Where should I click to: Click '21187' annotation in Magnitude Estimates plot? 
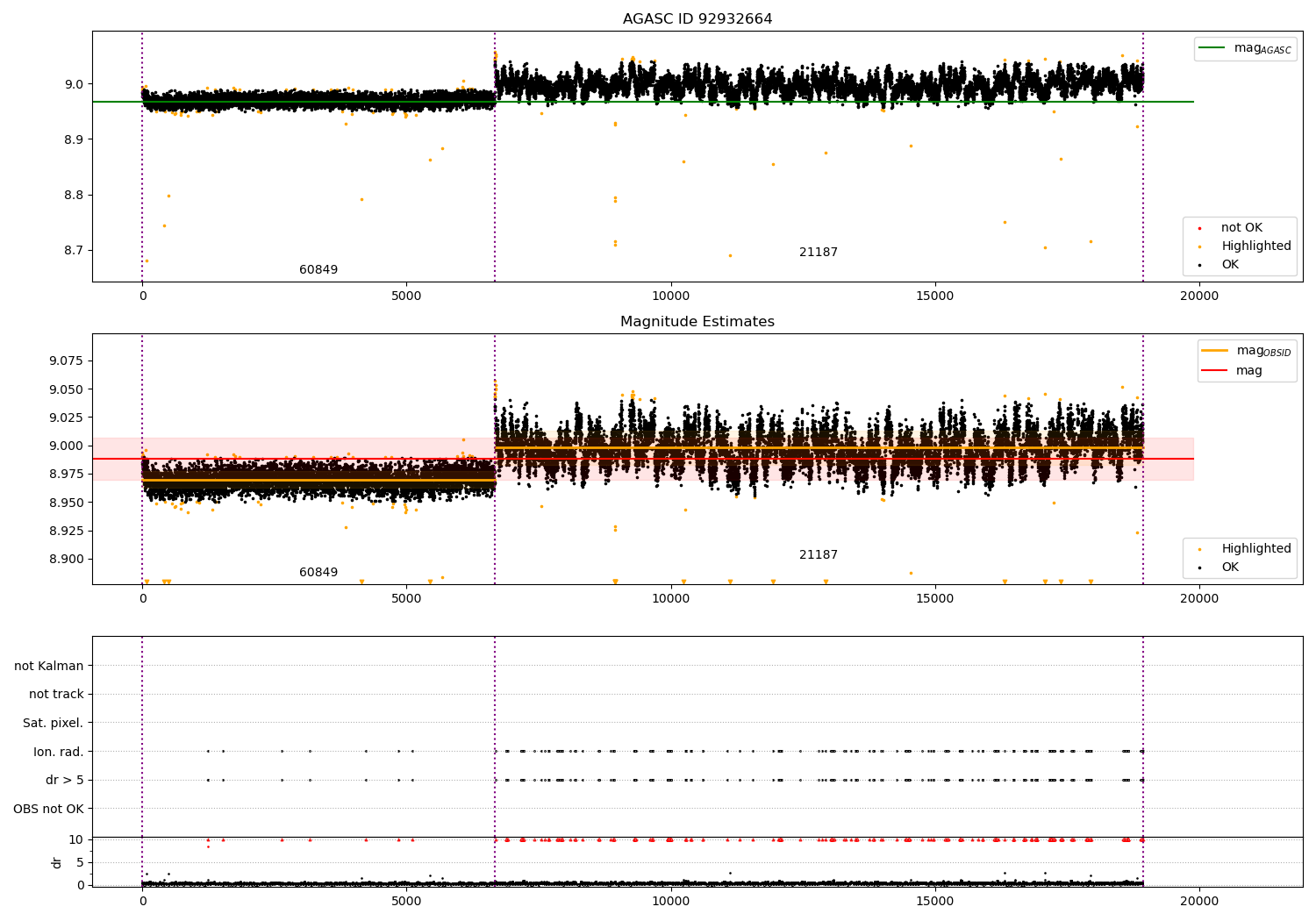coord(819,555)
